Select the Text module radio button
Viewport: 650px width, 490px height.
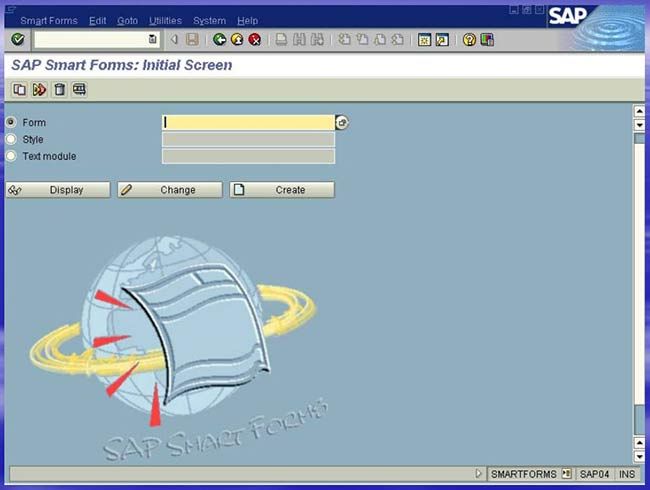click(11, 156)
